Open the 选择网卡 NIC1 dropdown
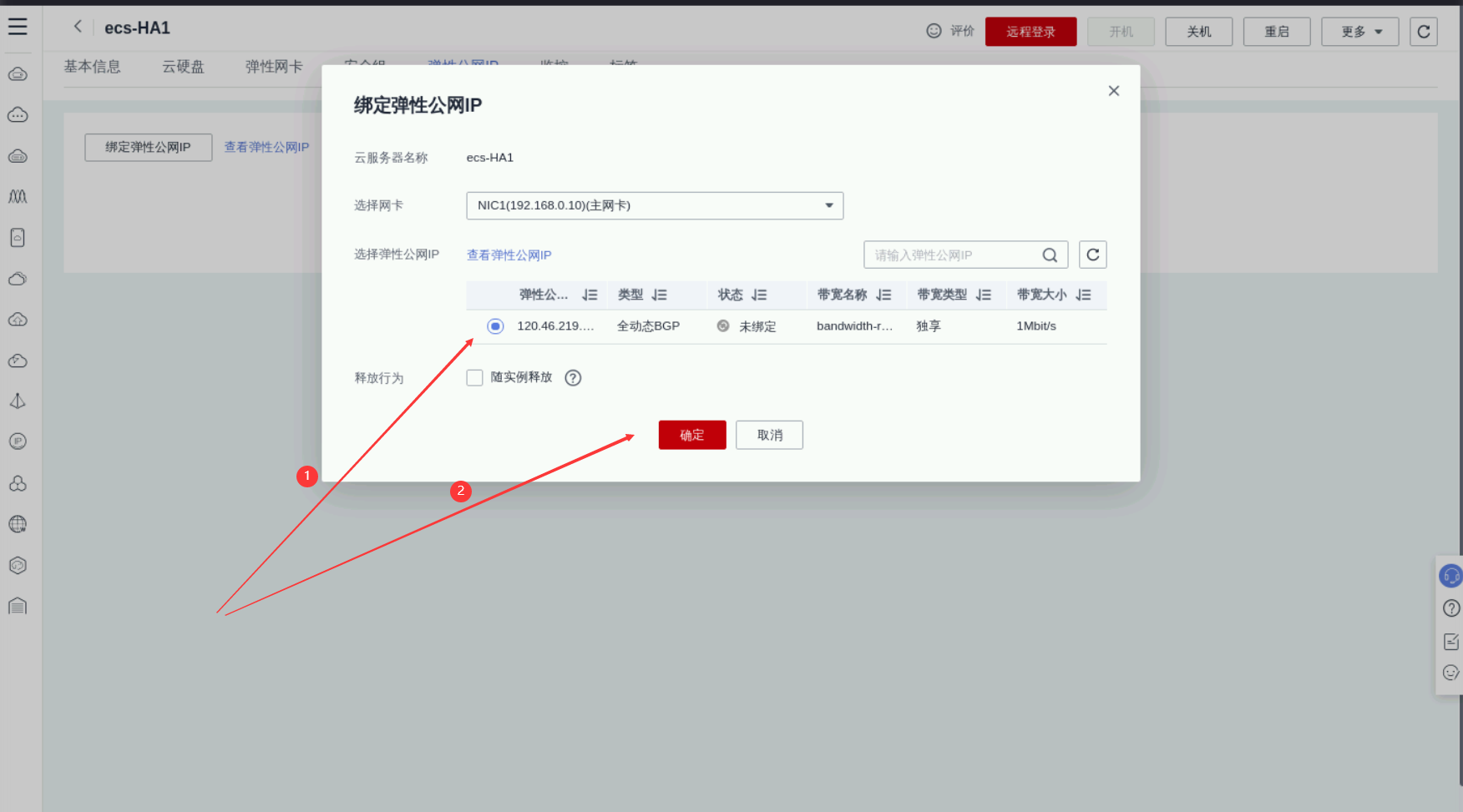 click(x=655, y=205)
